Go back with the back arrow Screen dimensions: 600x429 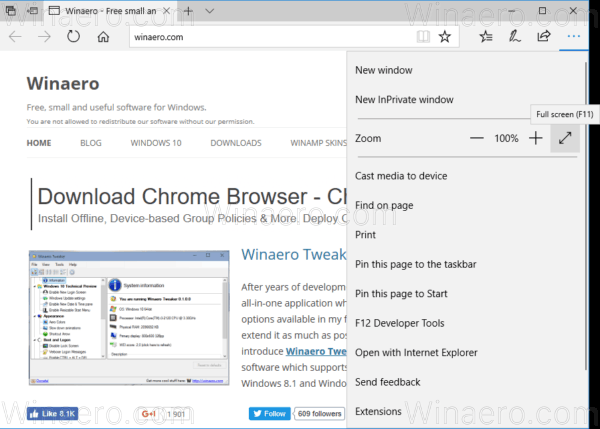pos(15,37)
